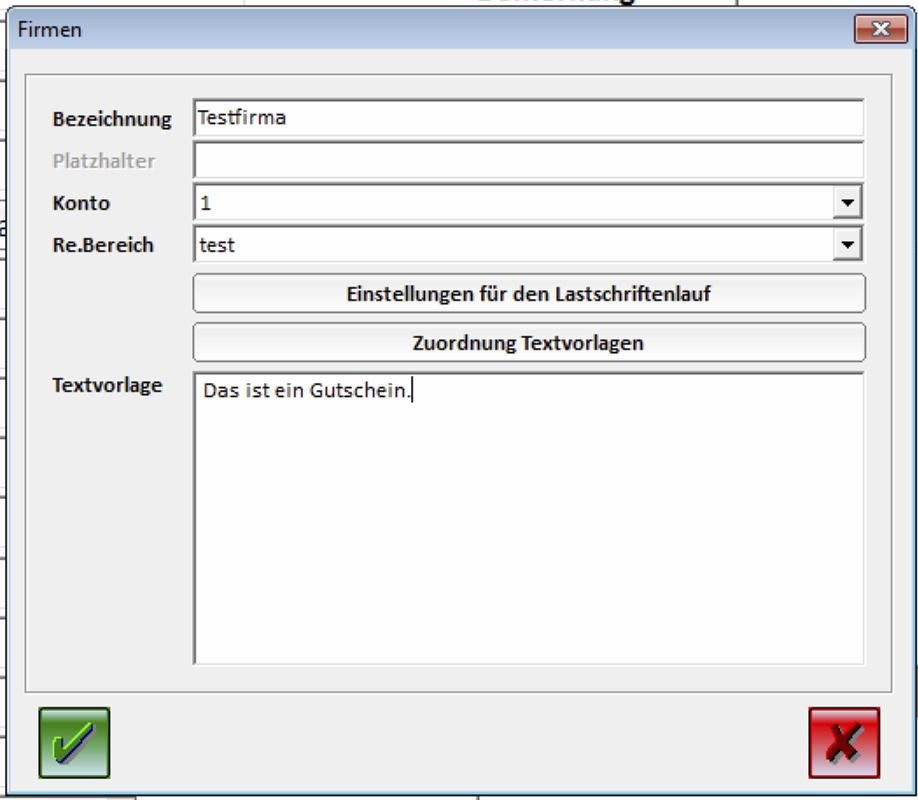Click the Konto combo box showing 1
918x800 pixels.
tap(512, 203)
